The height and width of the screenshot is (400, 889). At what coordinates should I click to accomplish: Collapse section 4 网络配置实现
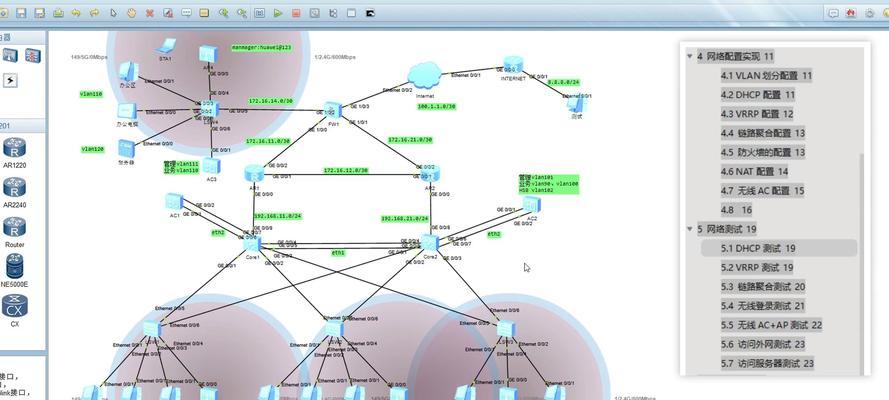click(x=690, y=56)
